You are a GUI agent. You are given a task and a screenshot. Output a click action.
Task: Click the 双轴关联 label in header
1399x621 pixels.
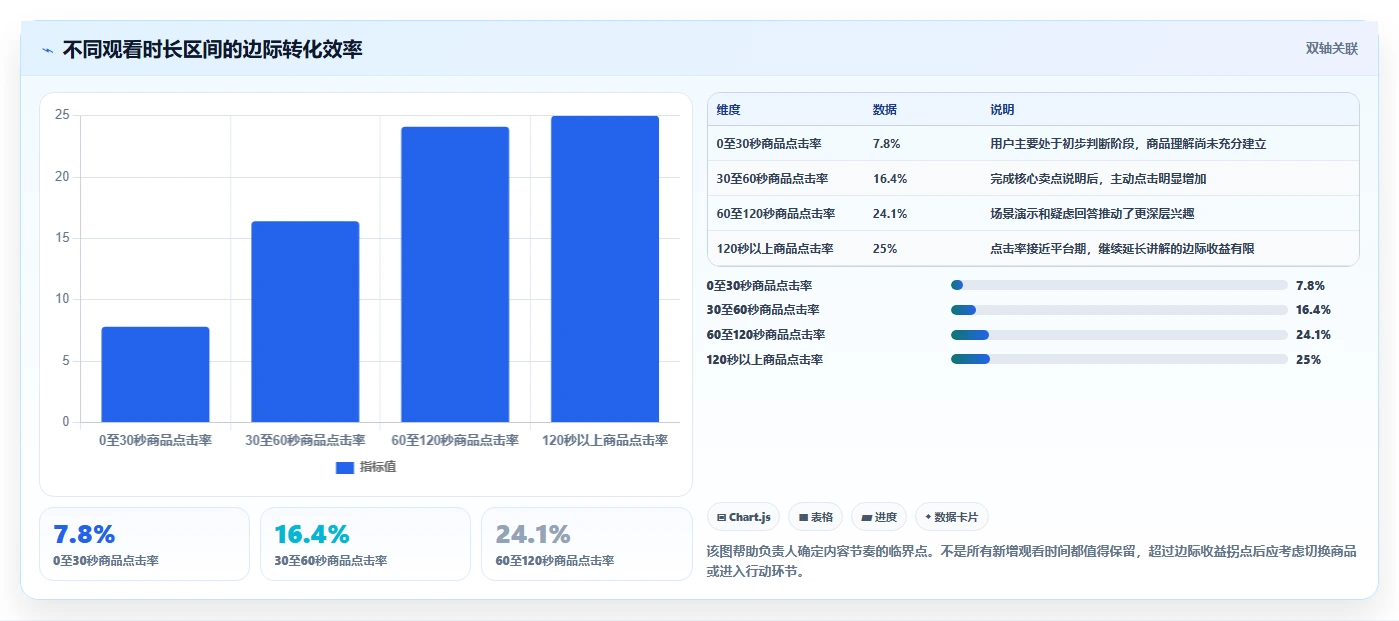[x=1331, y=49]
